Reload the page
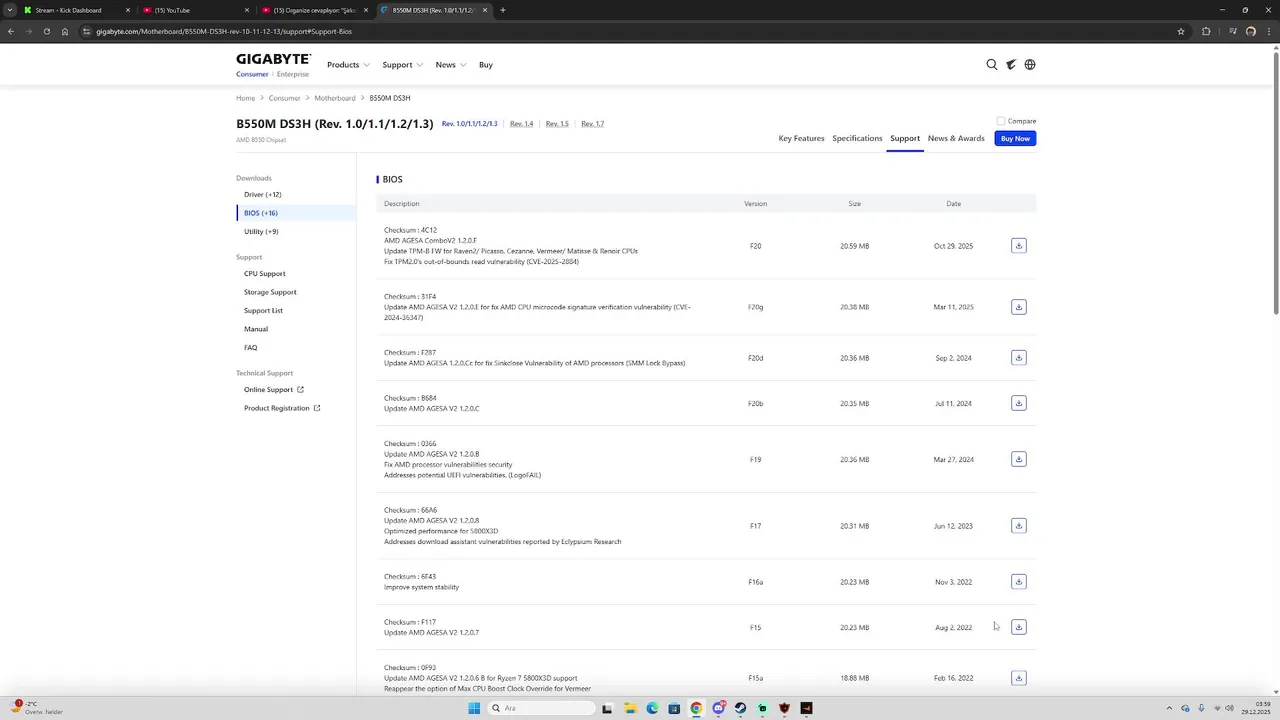The height and width of the screenshot is (720, 1280). [x=46, y=31]
